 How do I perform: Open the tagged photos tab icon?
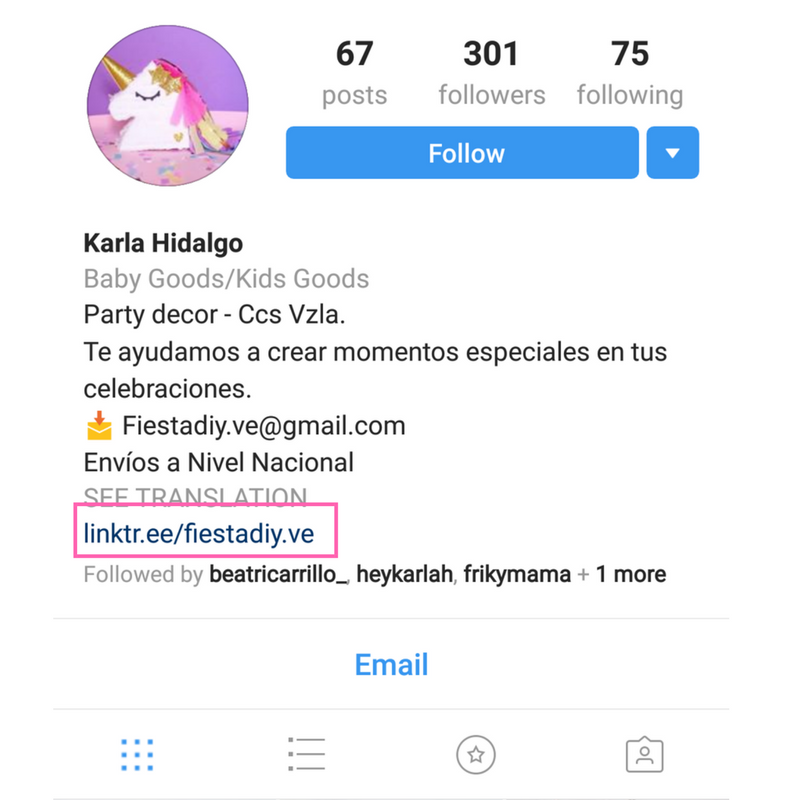click(644, 754)
